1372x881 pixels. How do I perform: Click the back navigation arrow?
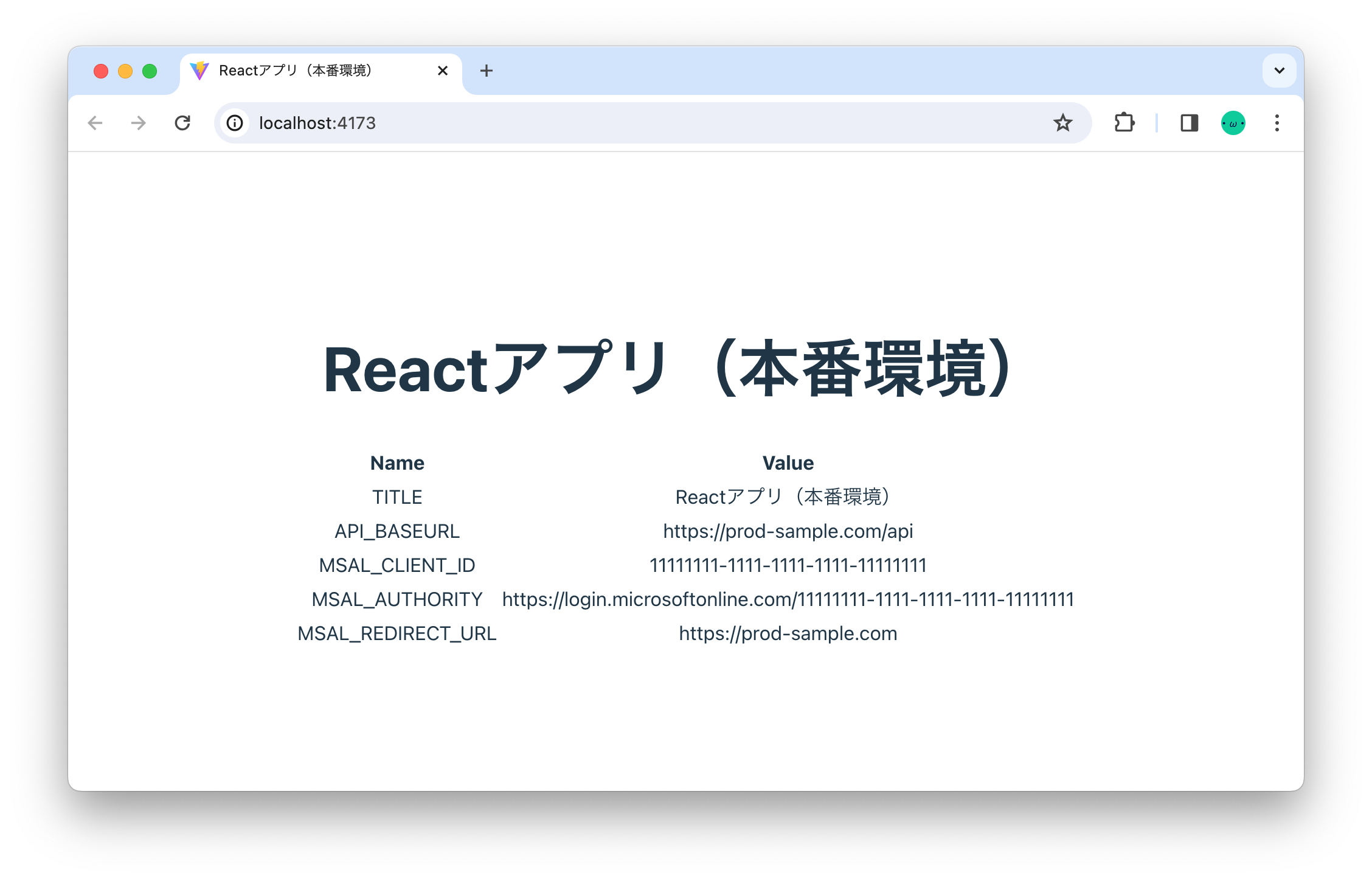95,123
